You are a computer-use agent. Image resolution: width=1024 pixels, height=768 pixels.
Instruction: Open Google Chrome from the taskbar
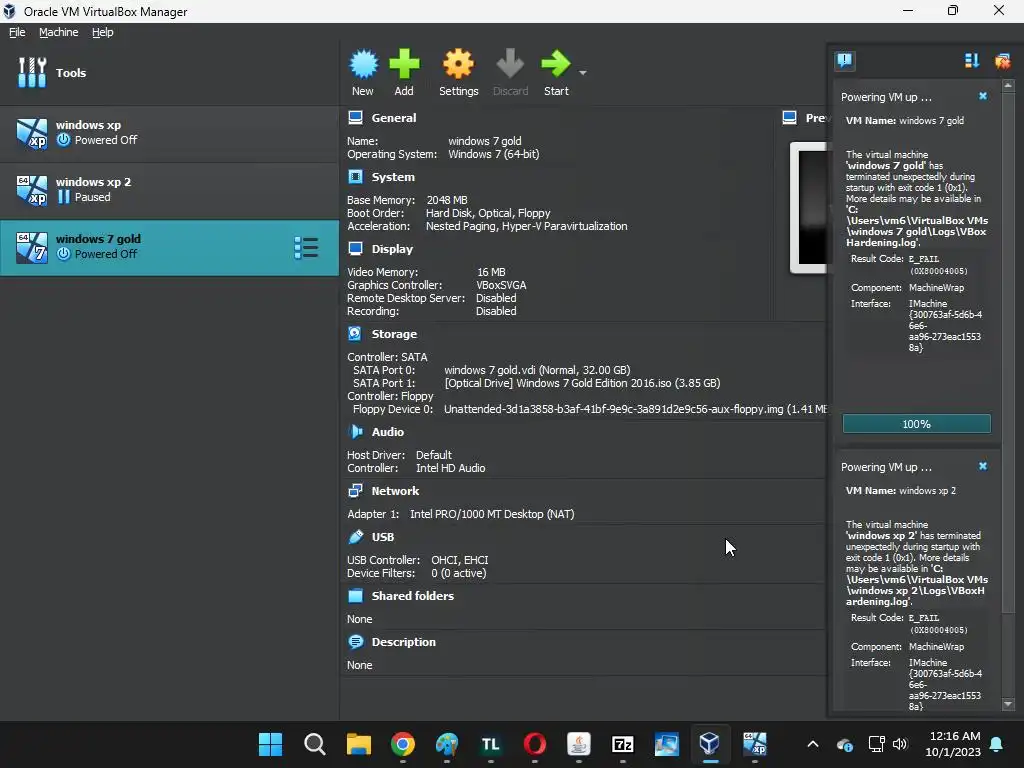pos(403,744)
